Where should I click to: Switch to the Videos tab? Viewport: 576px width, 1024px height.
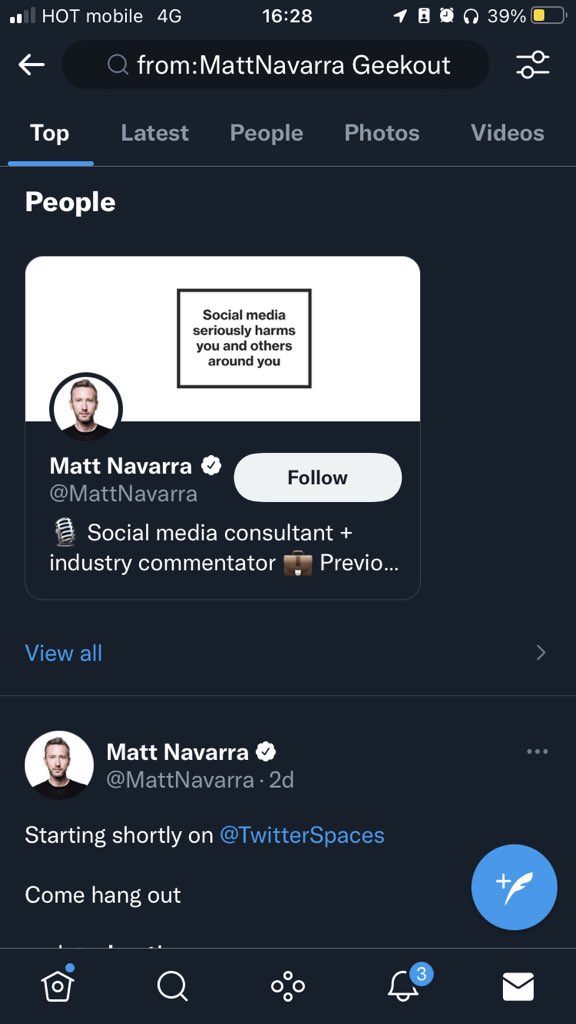507,133
